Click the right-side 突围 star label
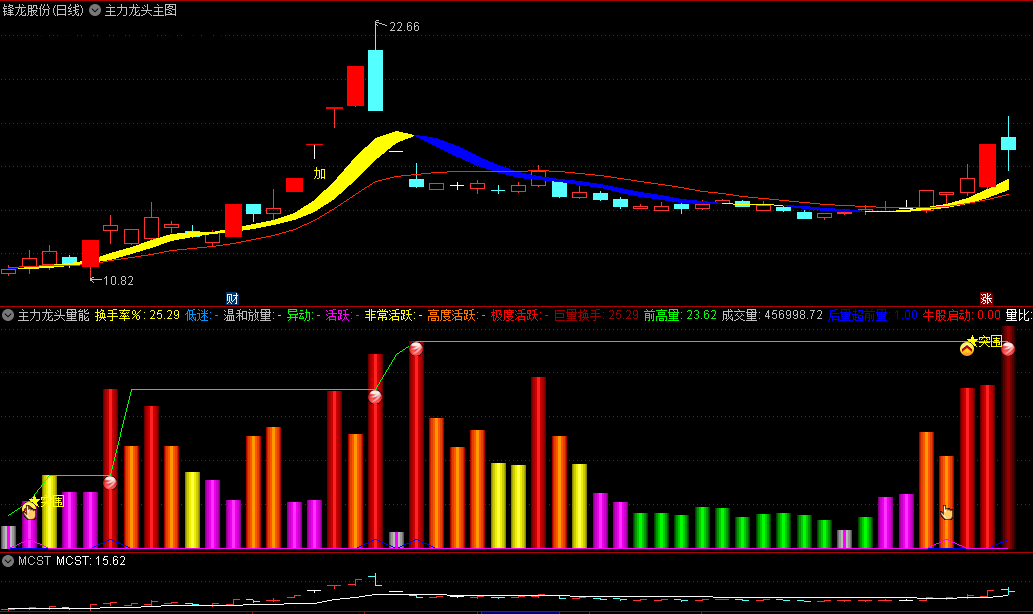Image resolution: width=1033 pixels, height=614 pixels. [x=985, y=341]
